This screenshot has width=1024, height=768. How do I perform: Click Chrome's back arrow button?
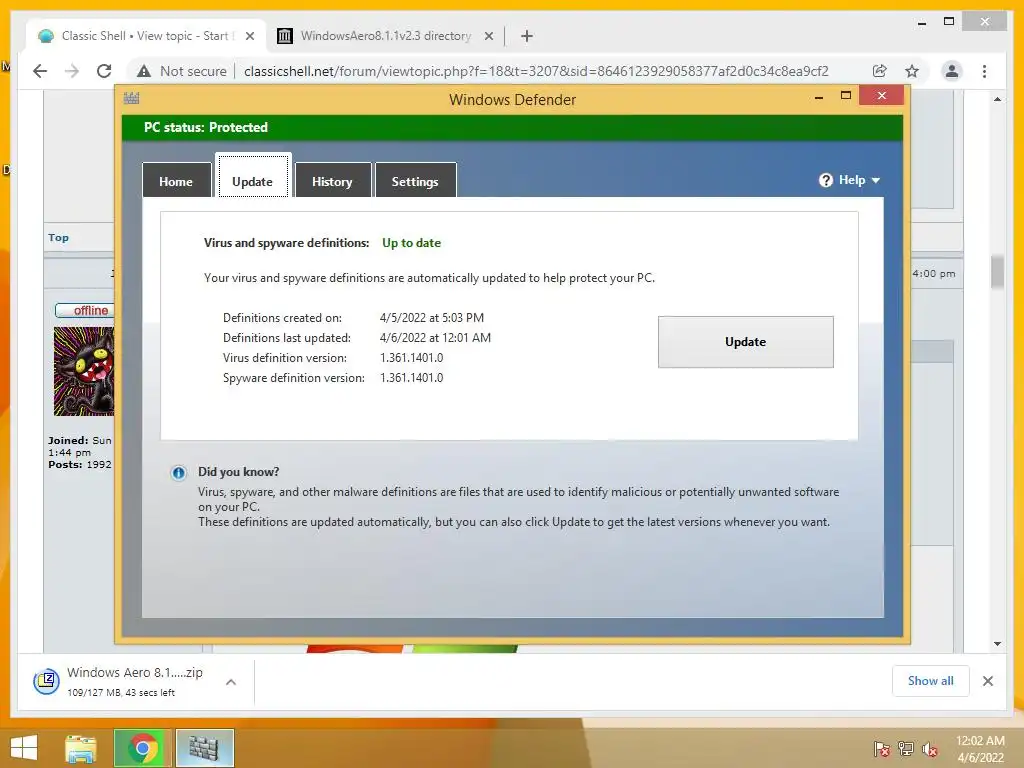[40, 71]
